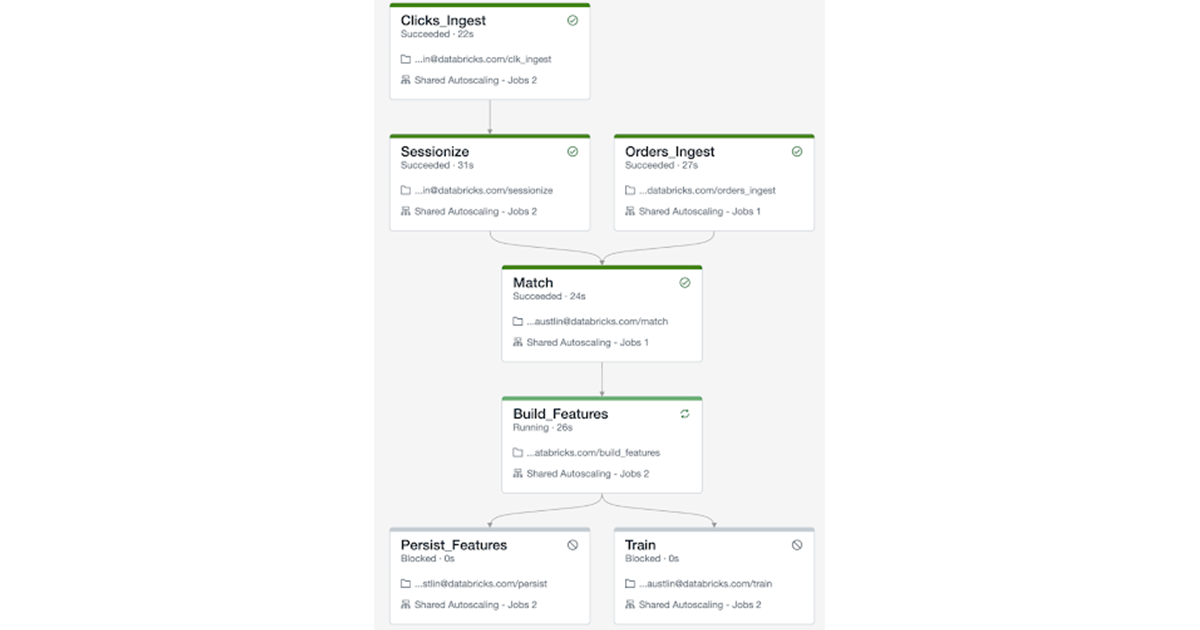This screenshot has width=1200, height=630.
Task: Open the orders_ingest notebook path
Action: point(707,190)
